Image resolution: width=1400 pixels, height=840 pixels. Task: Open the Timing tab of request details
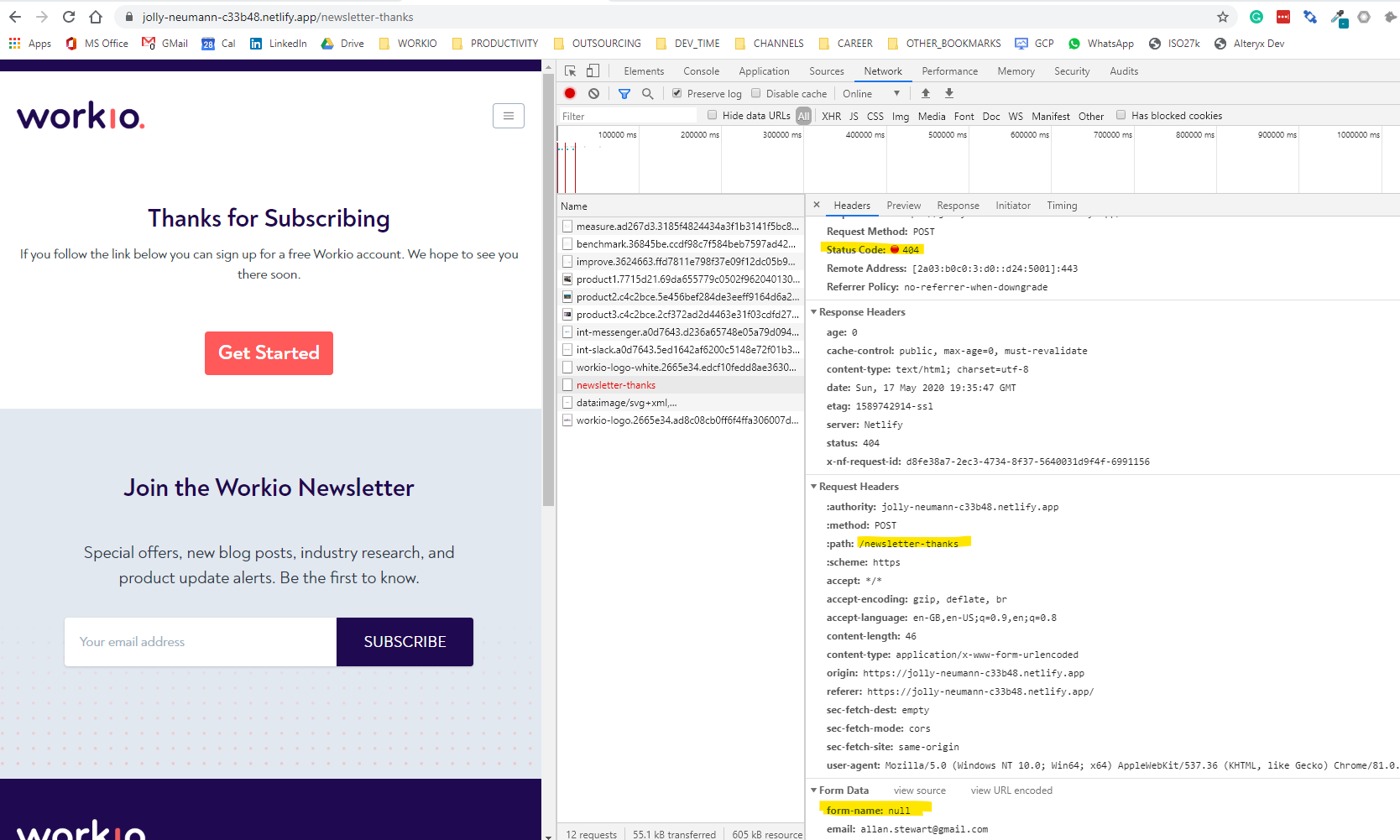click(1062, 206)
